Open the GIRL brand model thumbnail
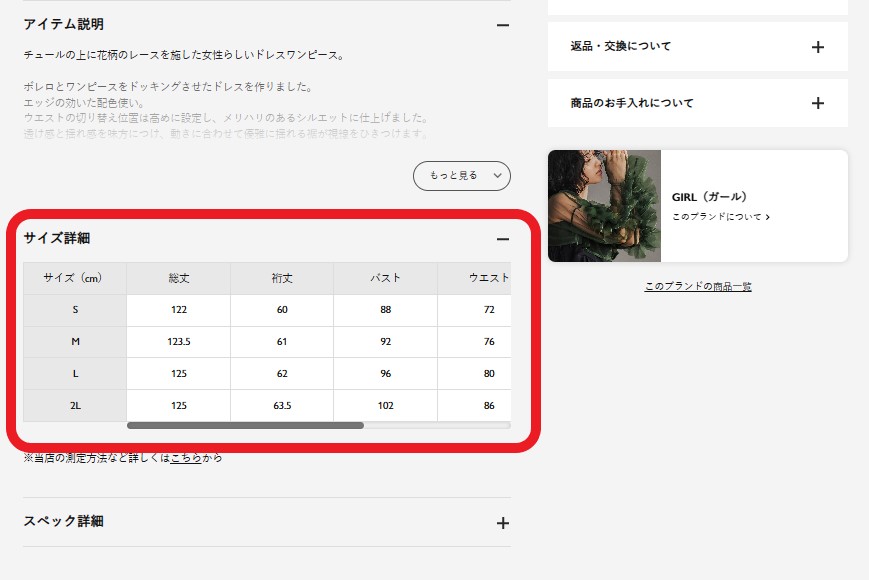The width and height of the screenshot is (869, 580). click(x=604, y=206)
